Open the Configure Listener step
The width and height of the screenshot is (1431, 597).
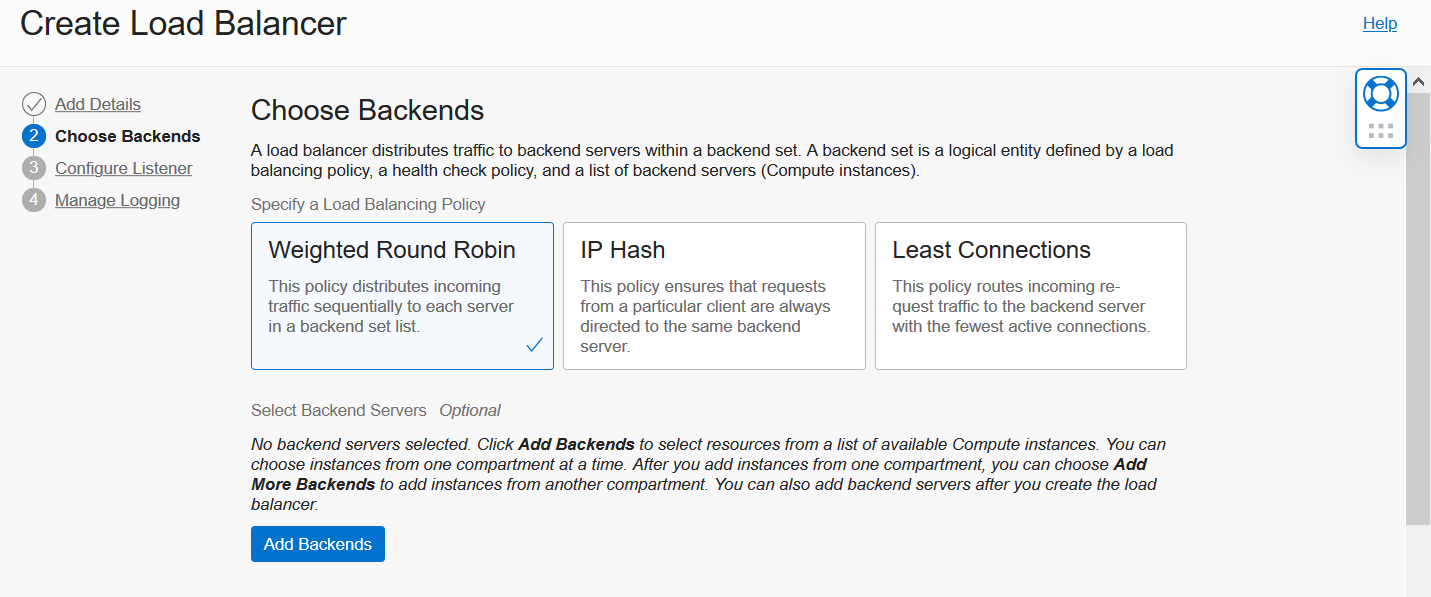coord(123,167)
